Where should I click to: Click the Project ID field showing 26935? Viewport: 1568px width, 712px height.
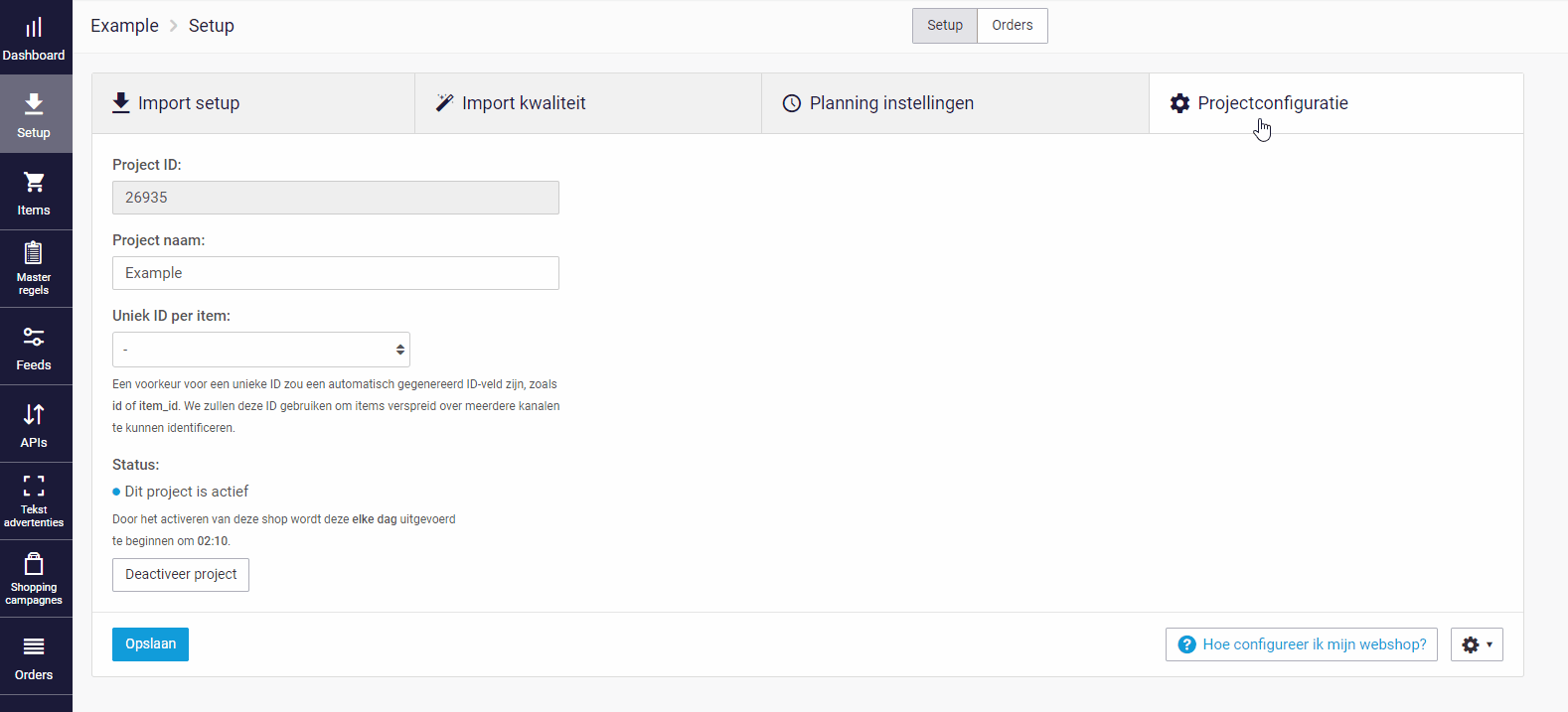coord(336,198)
